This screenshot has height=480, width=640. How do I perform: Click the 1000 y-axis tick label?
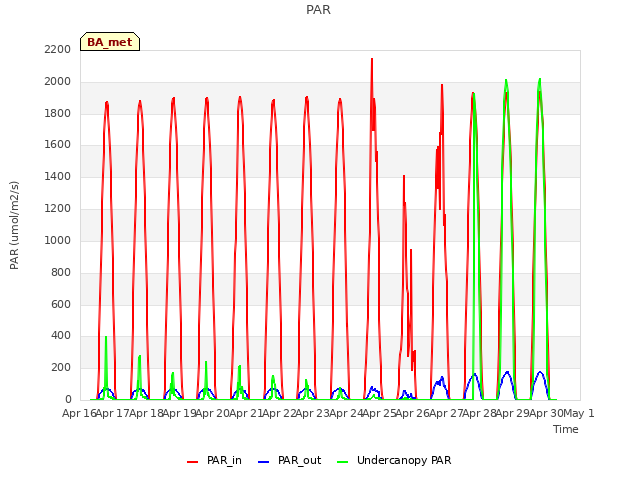point(58,240)
